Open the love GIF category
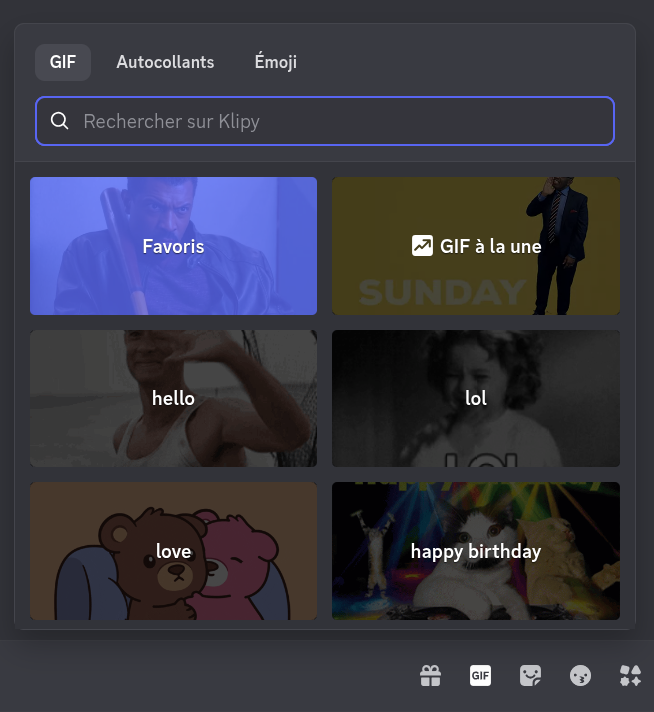654x712 pixels. point(173,551)
